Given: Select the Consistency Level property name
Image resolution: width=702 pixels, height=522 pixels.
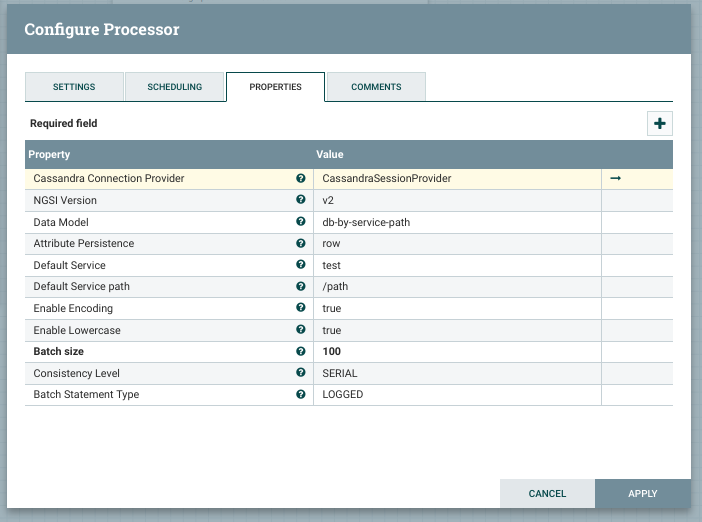Looking at the screenshot, I should click(77, 373).
